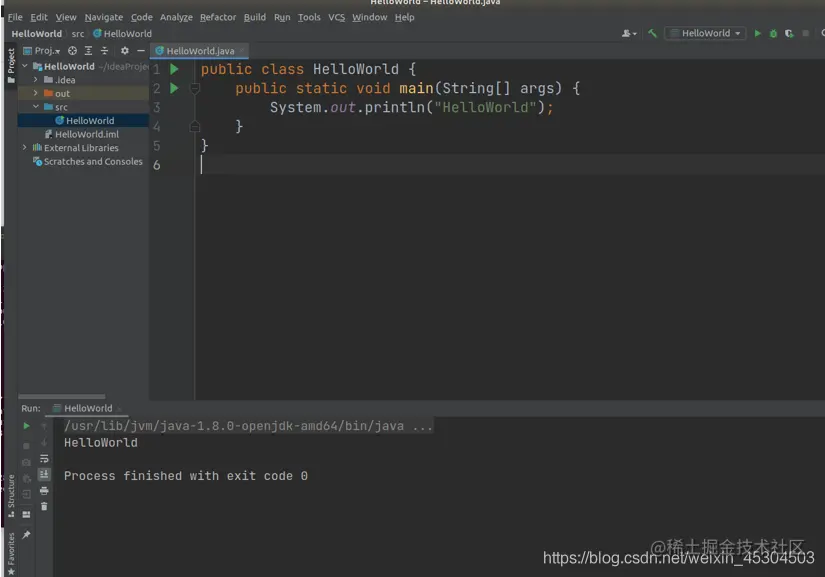The width and height of the screenshot is (825, 577).
Task: Click the folded java command line link
Action: tap(248, 426)
